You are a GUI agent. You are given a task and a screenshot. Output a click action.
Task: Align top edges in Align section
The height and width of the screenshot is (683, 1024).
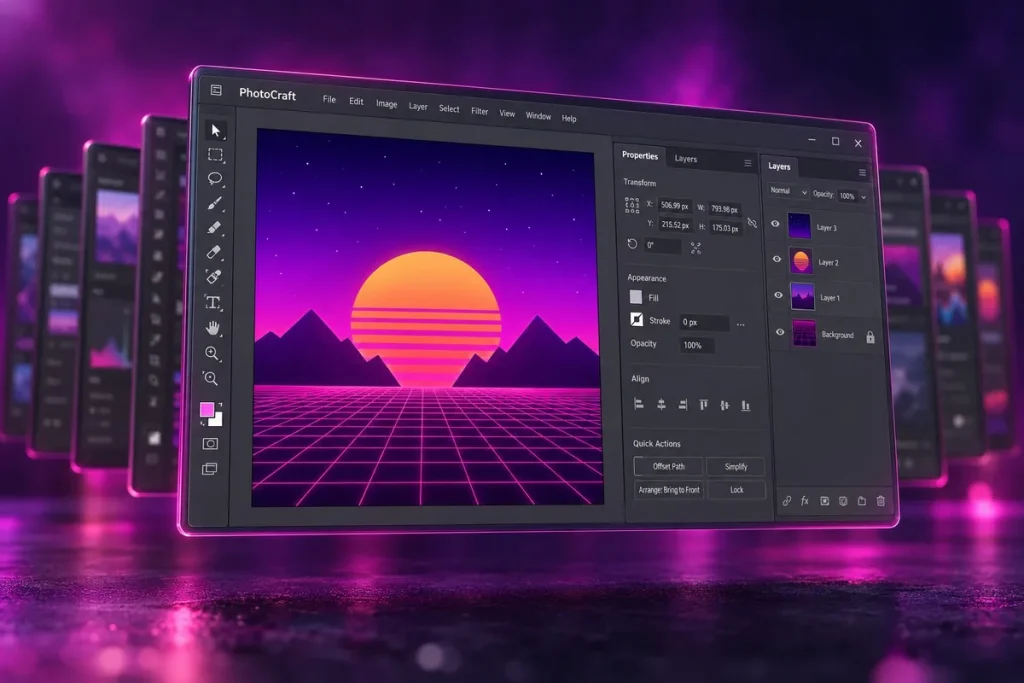coord(703,405)
